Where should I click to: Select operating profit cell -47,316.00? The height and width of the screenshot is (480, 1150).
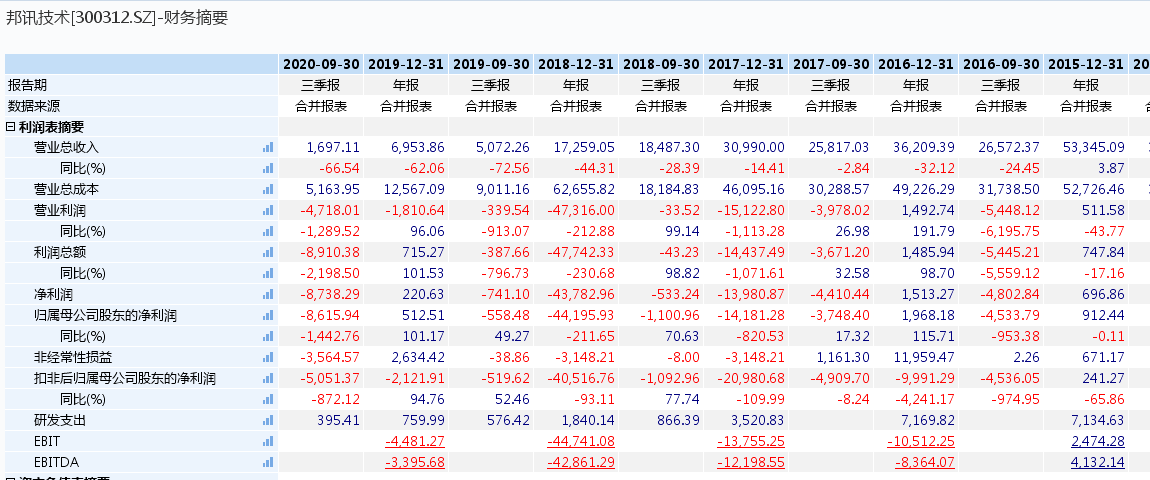[576, 211]
